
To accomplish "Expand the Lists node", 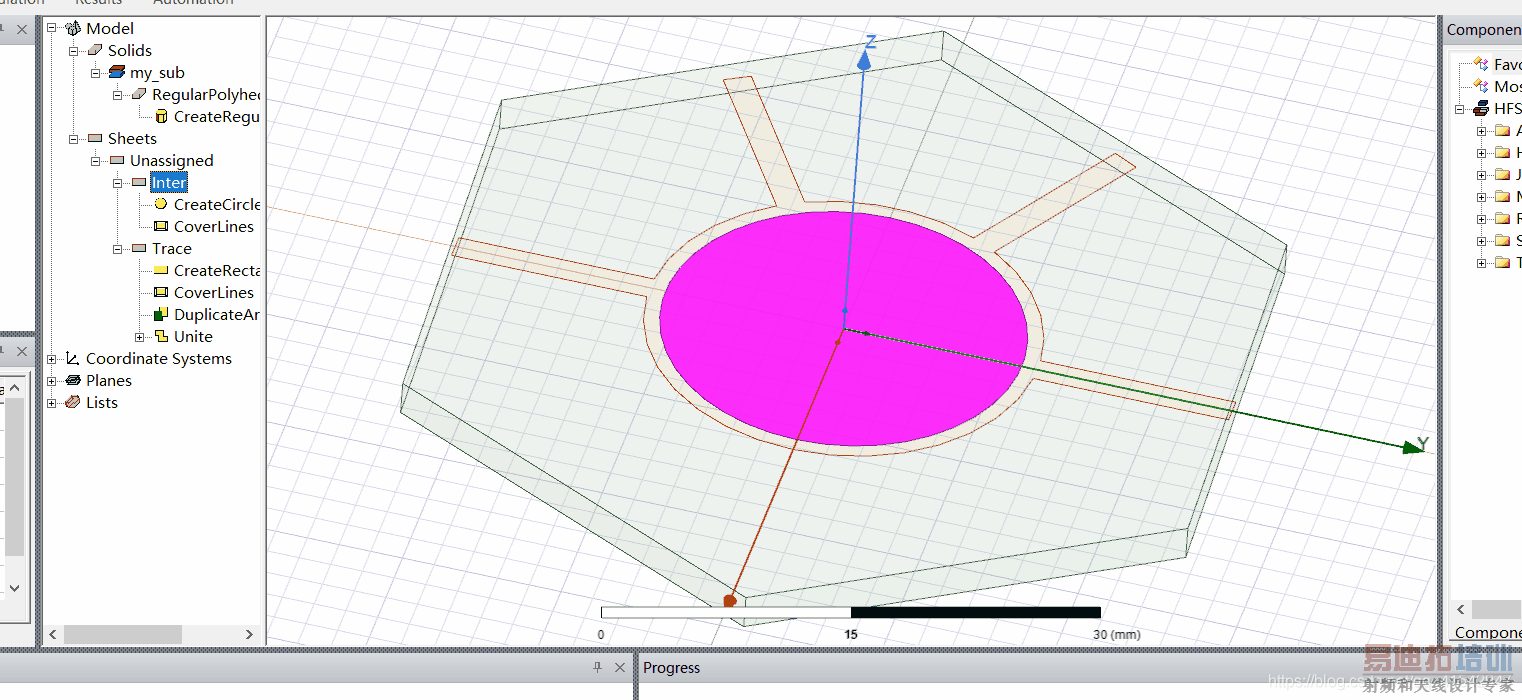I will pyautogui.click(x=52, y=402).
